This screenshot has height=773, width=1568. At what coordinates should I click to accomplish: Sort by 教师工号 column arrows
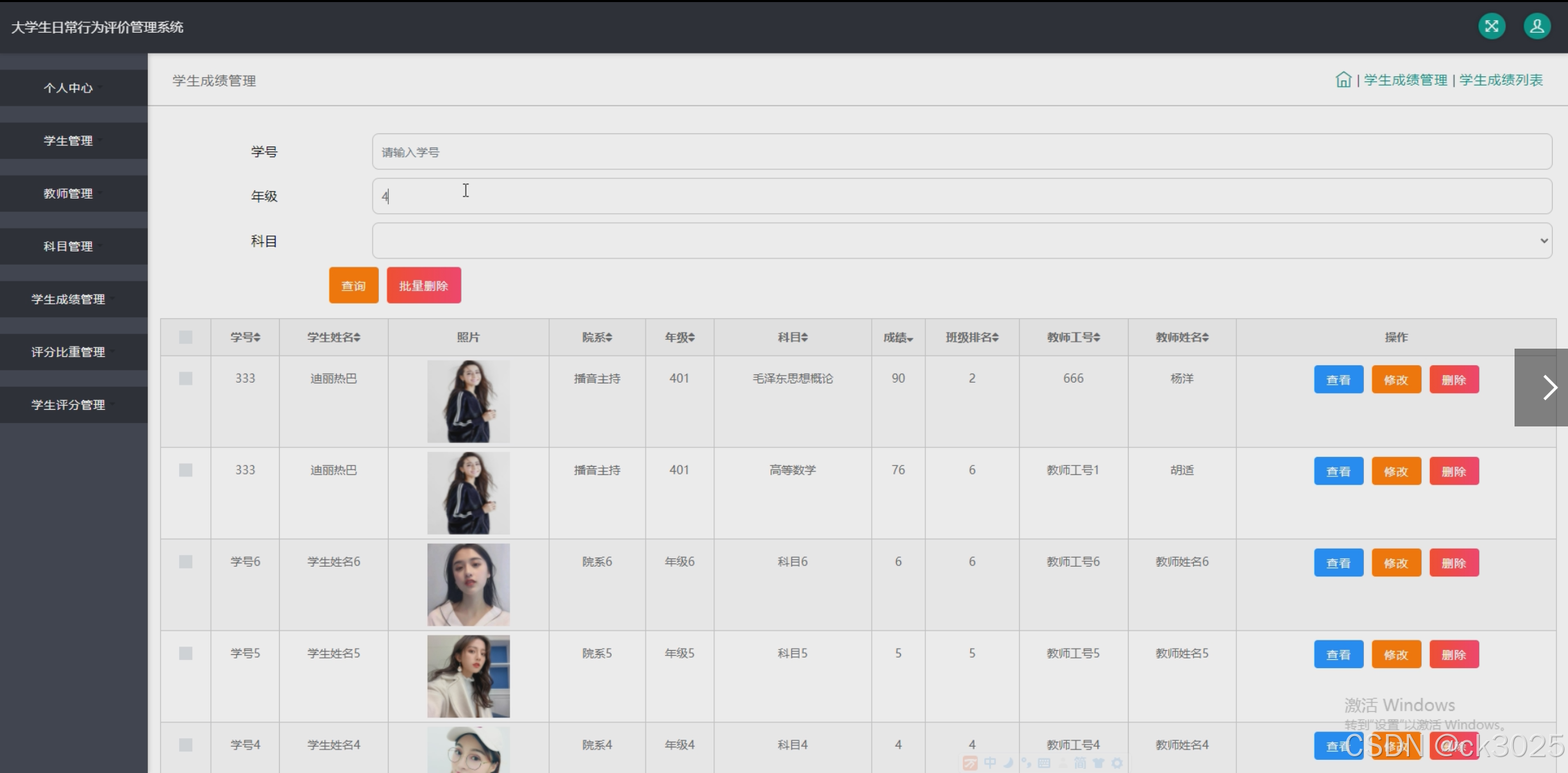[x=1097, y=338]
